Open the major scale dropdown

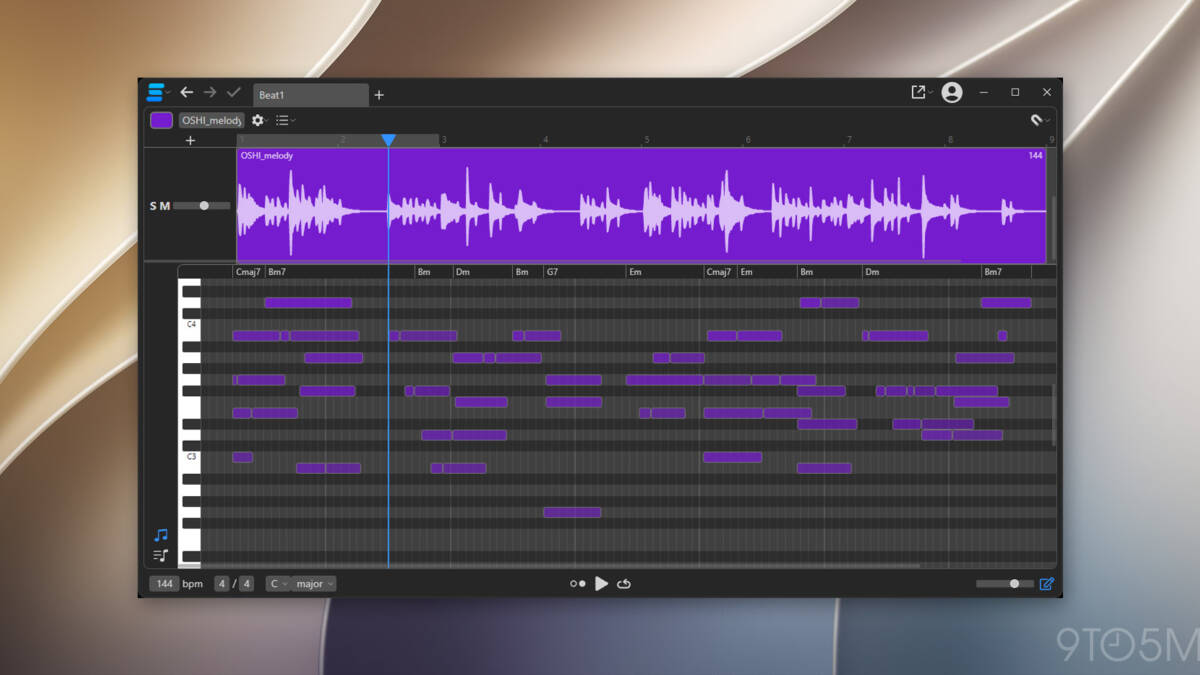314,583
